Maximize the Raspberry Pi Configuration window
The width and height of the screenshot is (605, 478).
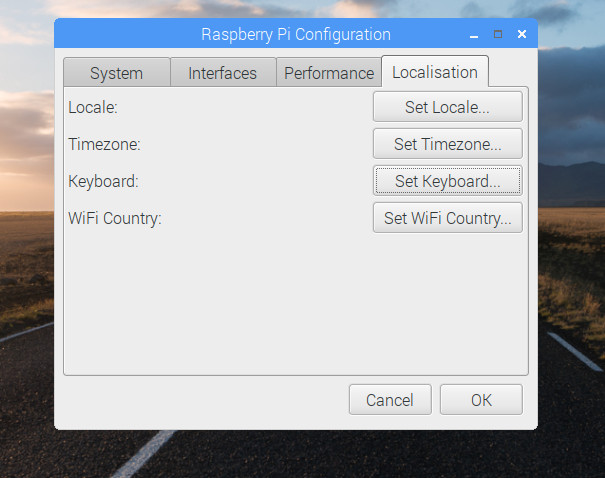498,34
